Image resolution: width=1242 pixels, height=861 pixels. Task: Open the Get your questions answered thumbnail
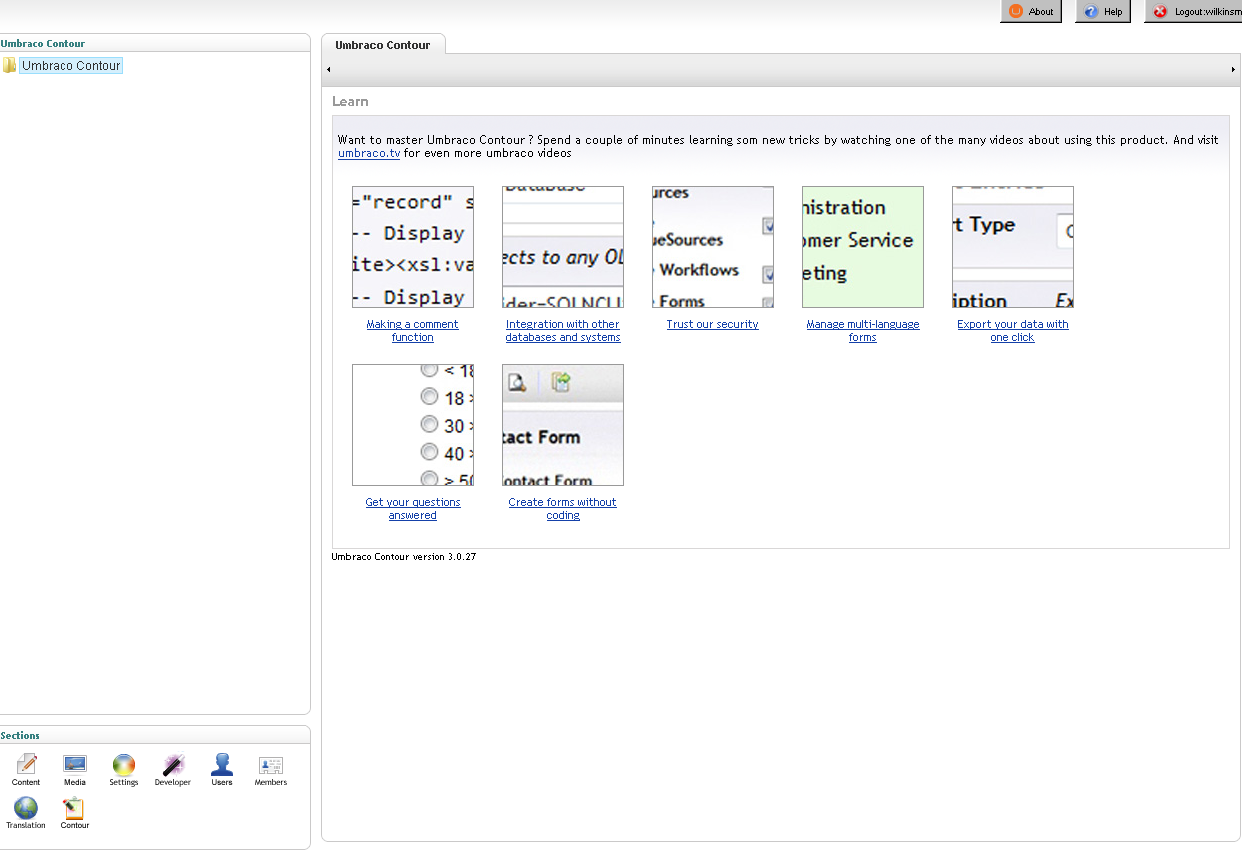pos(413,425)
